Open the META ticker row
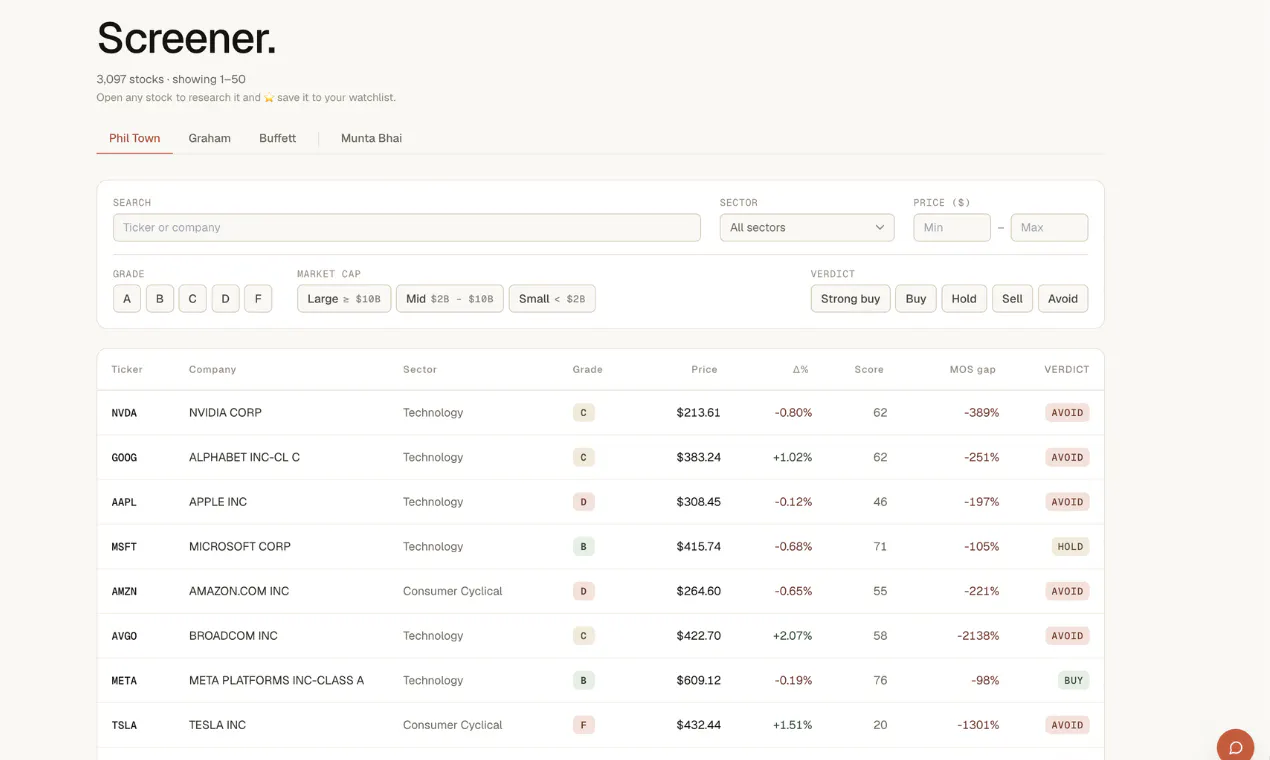Screen dimensions: 1270x760 tap(600, 680)
